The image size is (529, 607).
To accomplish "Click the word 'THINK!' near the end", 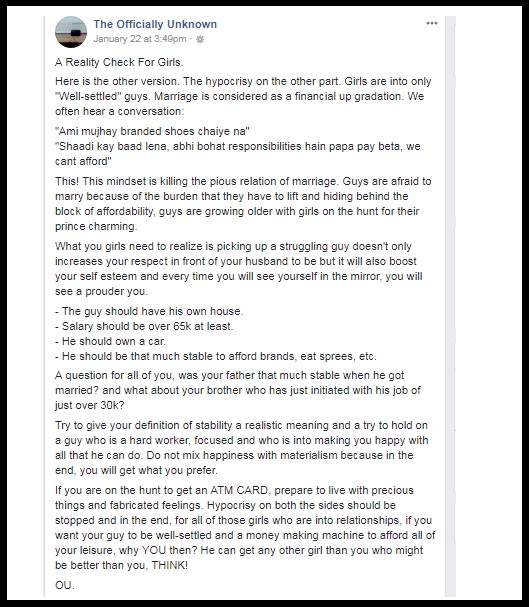I will 169,565.
